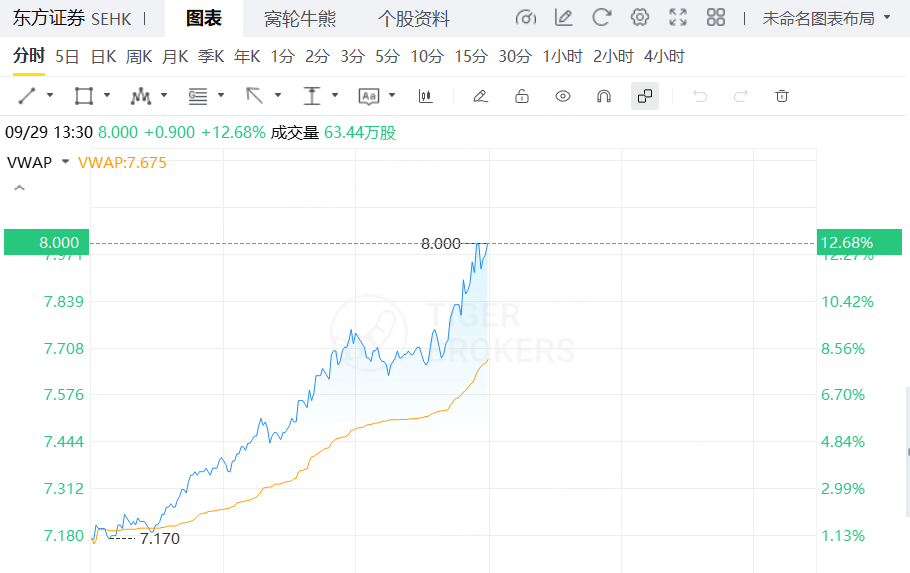Select 5日 timeframe
This screenshot has height=573, width=910.
point(67,57)
